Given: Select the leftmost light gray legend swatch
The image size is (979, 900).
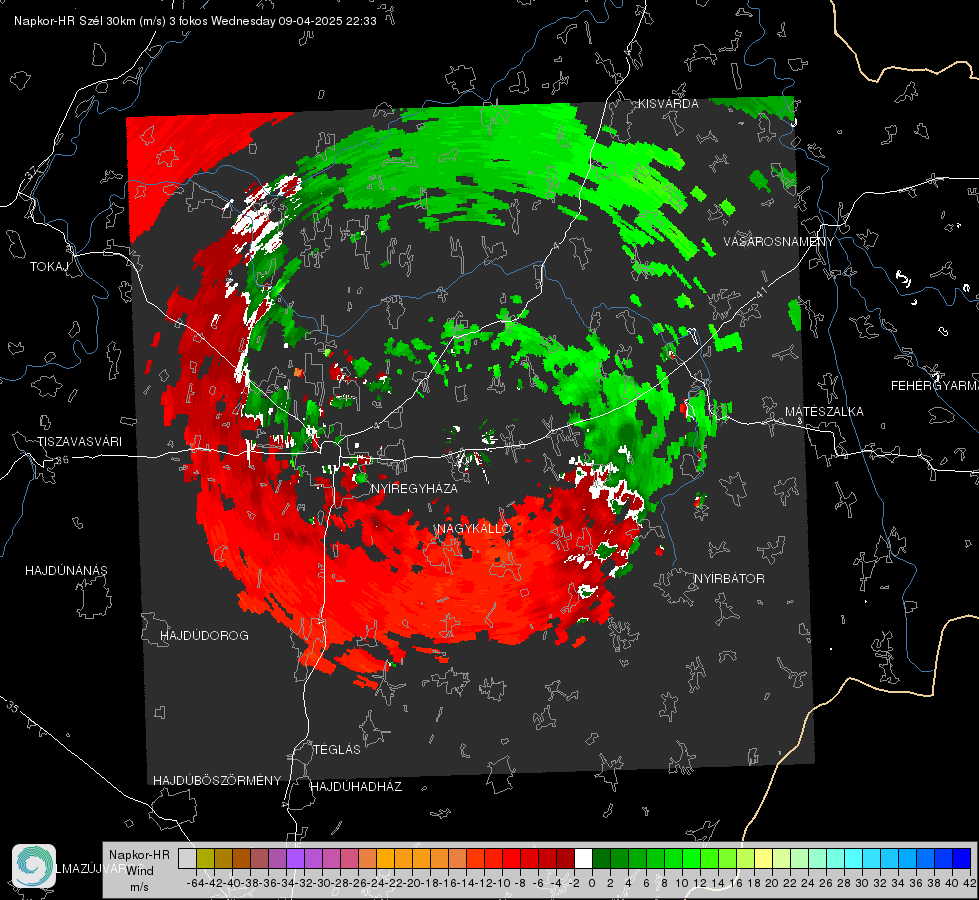Looking at the screenshot, I should (187, 858).
